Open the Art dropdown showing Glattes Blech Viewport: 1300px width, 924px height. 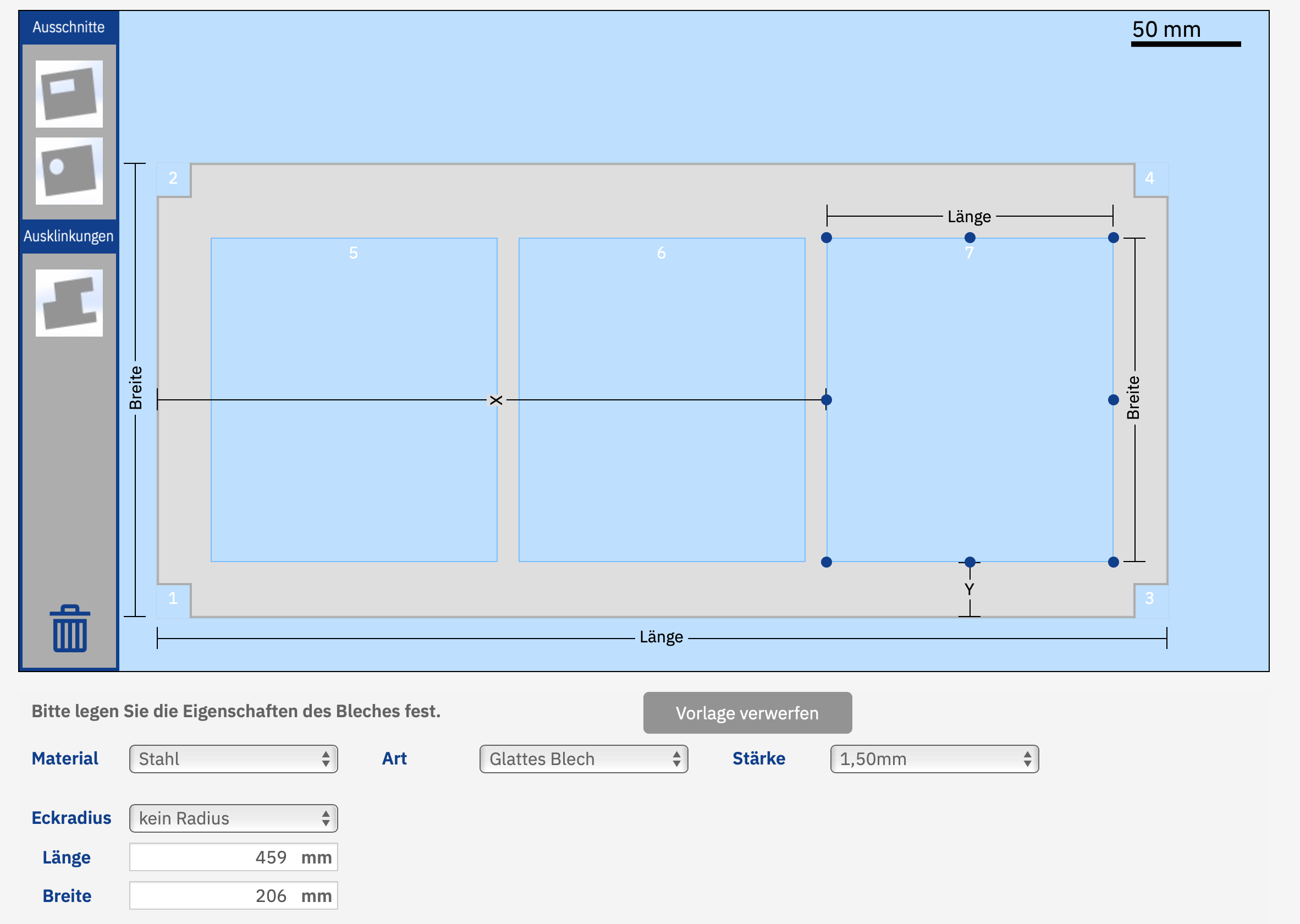tap(583, 759)
